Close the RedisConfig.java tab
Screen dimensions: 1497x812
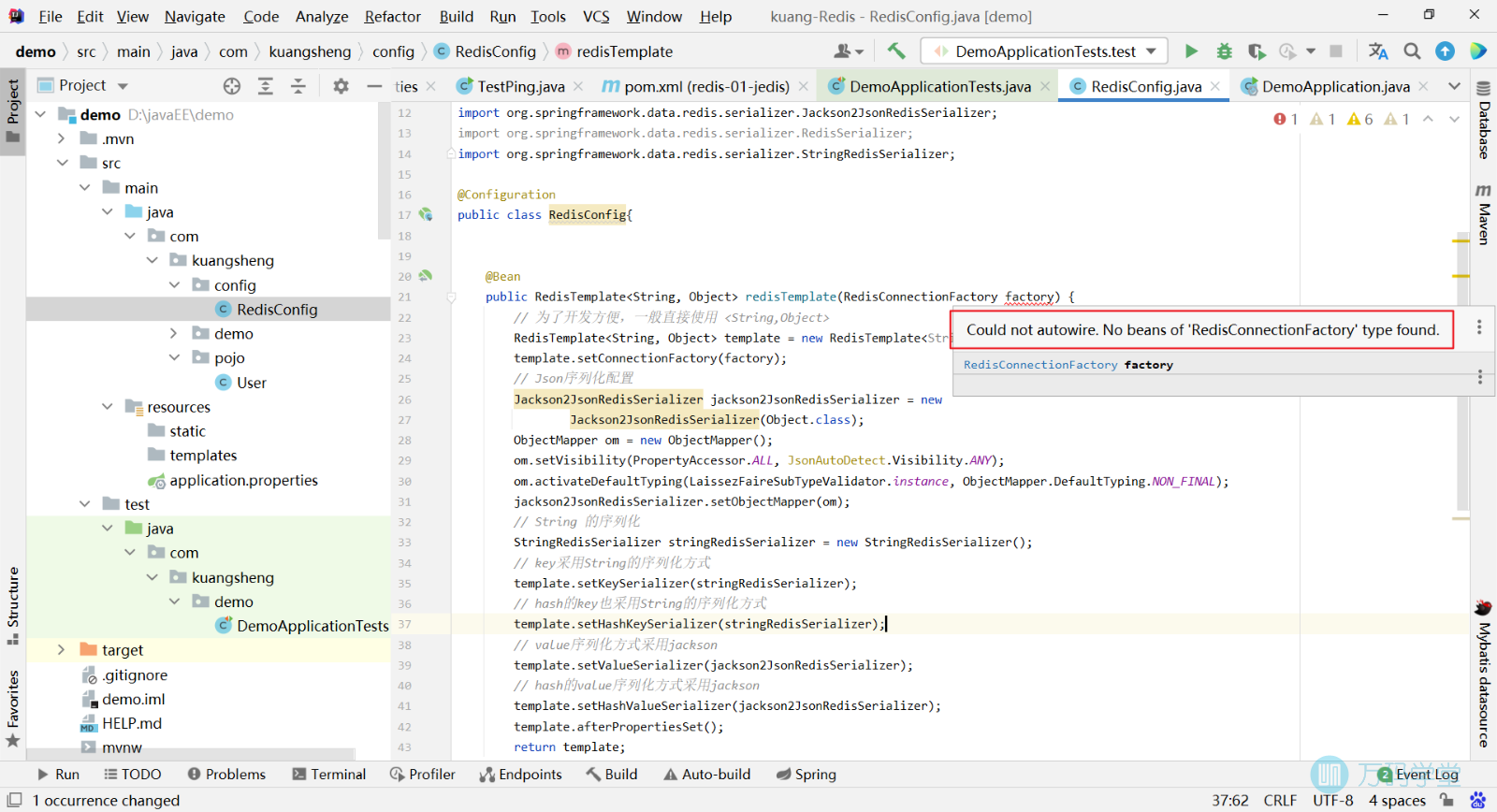[x=1215, y=86]
